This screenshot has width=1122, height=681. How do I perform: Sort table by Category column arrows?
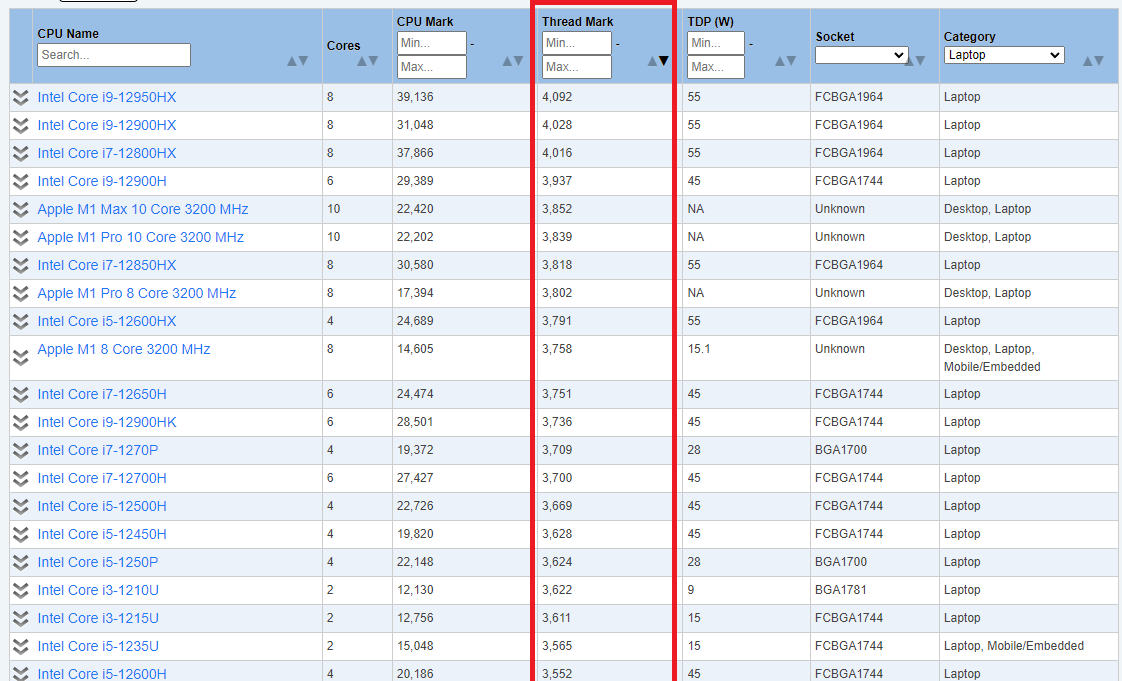1093,61
